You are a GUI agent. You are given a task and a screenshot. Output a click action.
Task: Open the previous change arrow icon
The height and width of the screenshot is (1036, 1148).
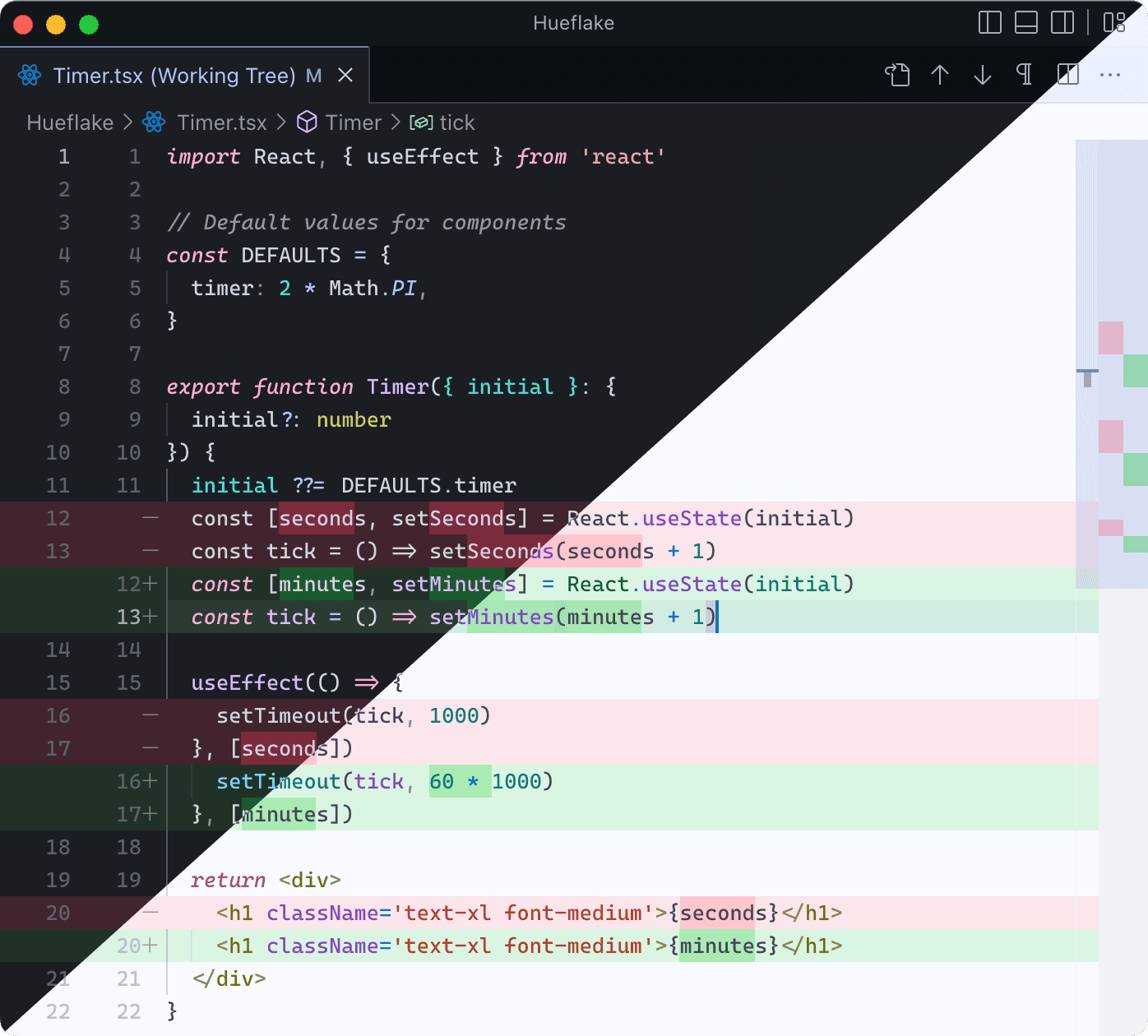click(940, 75)
